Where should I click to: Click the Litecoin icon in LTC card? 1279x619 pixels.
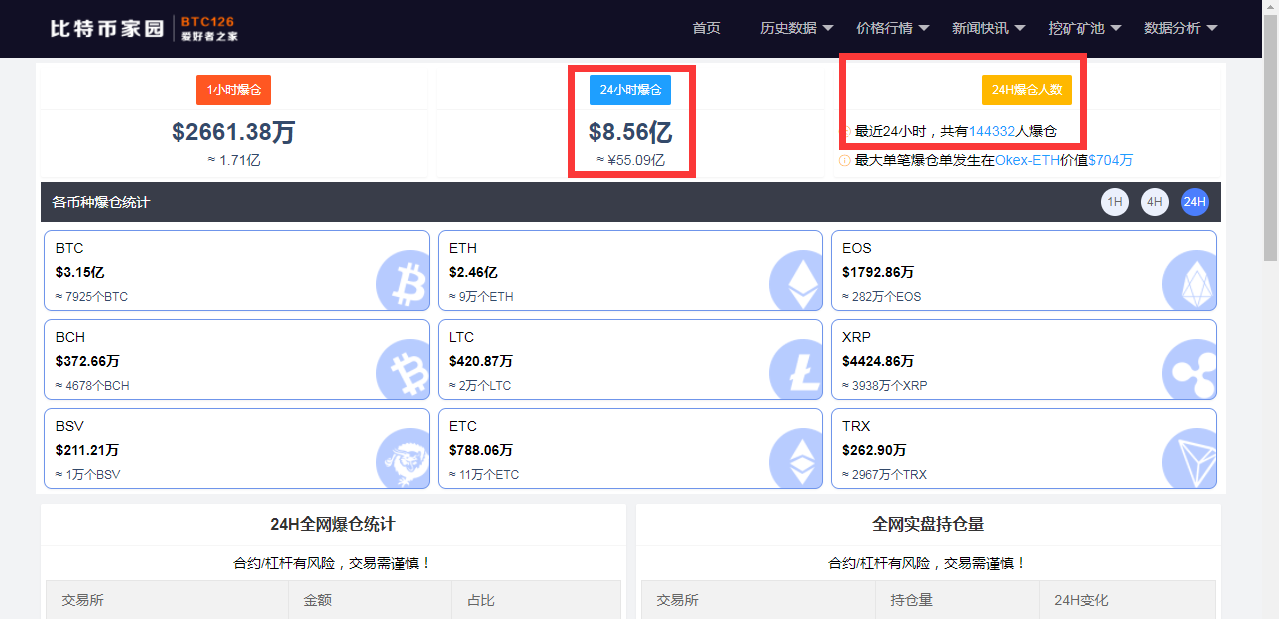coord(796,369)
